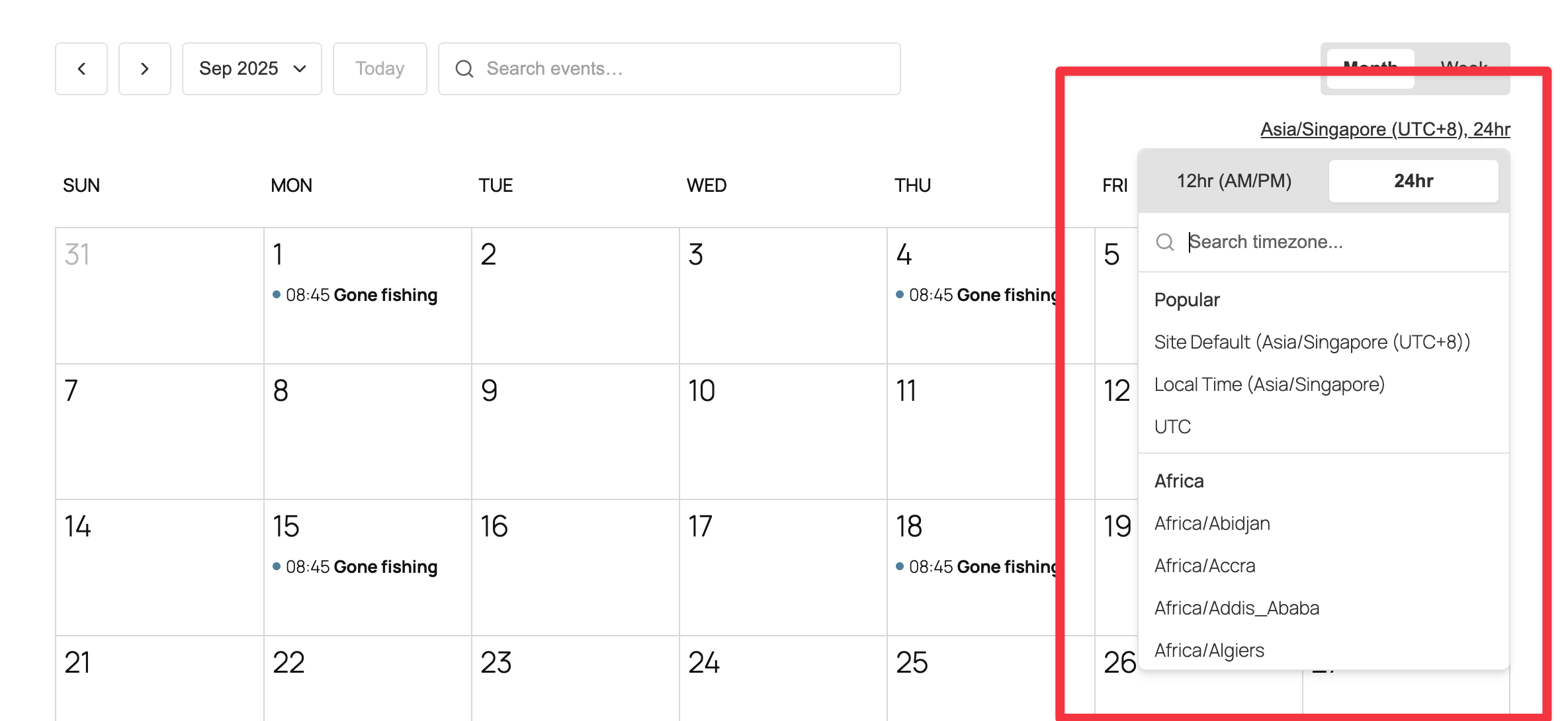Open the Asia/Singapore timezone link
This screenshot has width=1568, height=721.
pyautogui.click(x=1385, y=129)
